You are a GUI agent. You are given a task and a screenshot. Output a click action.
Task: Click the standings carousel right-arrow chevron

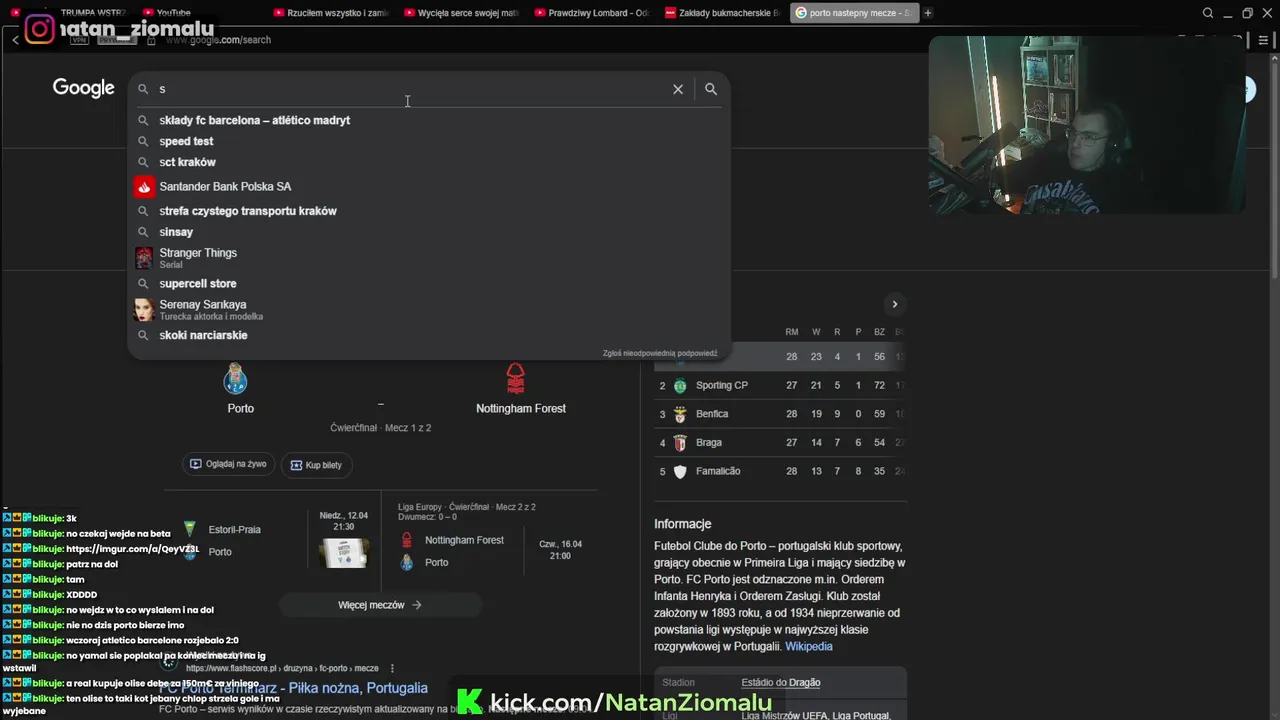tap(895, 304)
